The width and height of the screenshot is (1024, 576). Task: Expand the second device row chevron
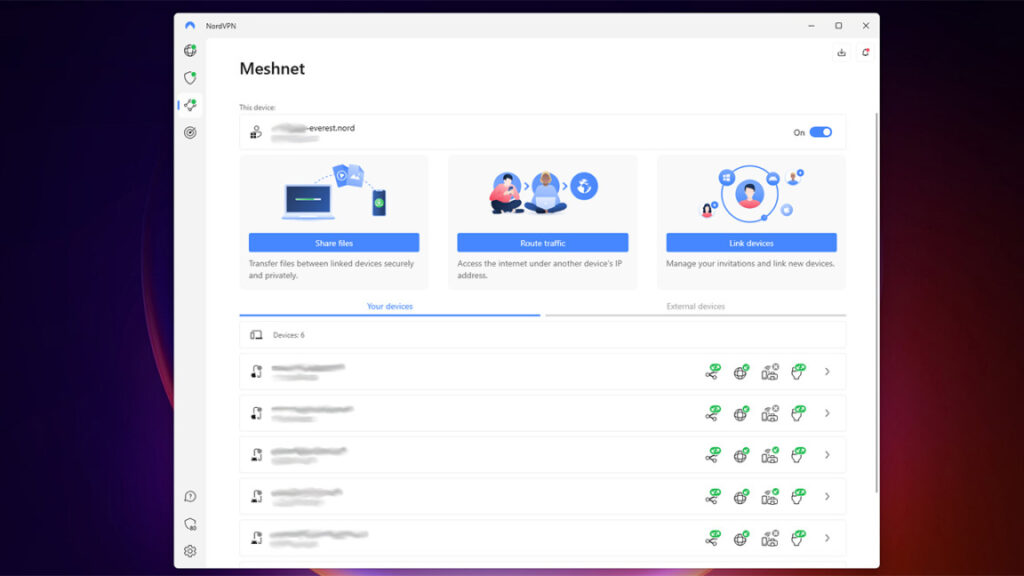click(x=827, y=413)
